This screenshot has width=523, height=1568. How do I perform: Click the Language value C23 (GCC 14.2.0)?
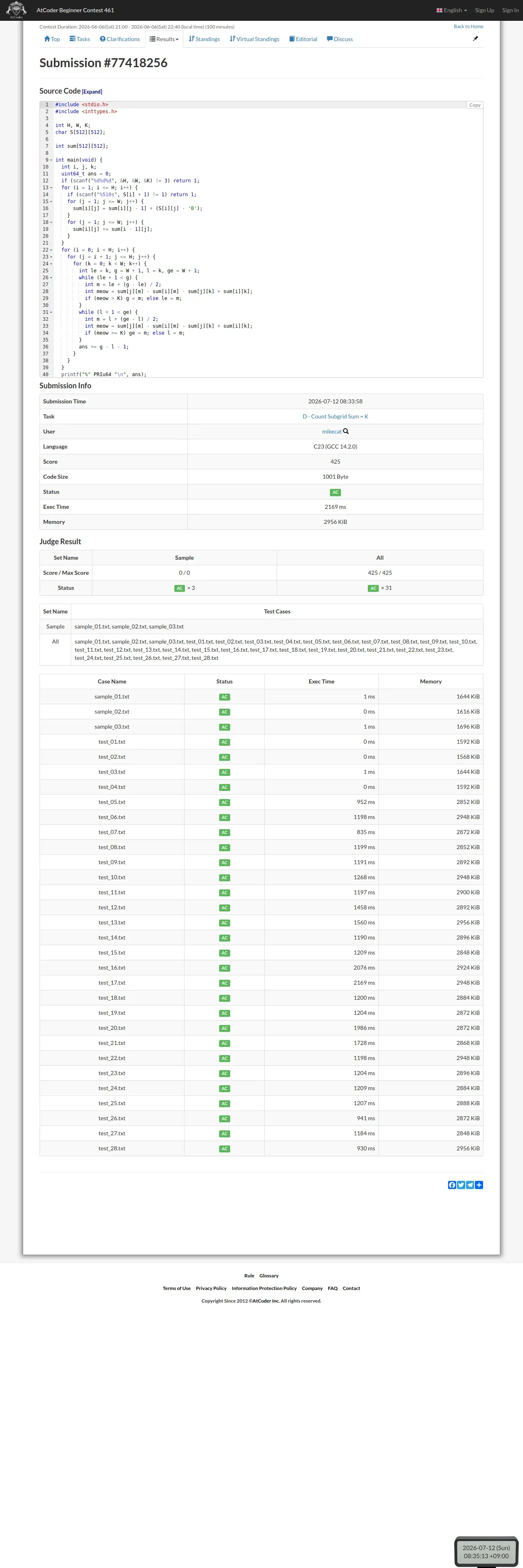coord(336,447)
